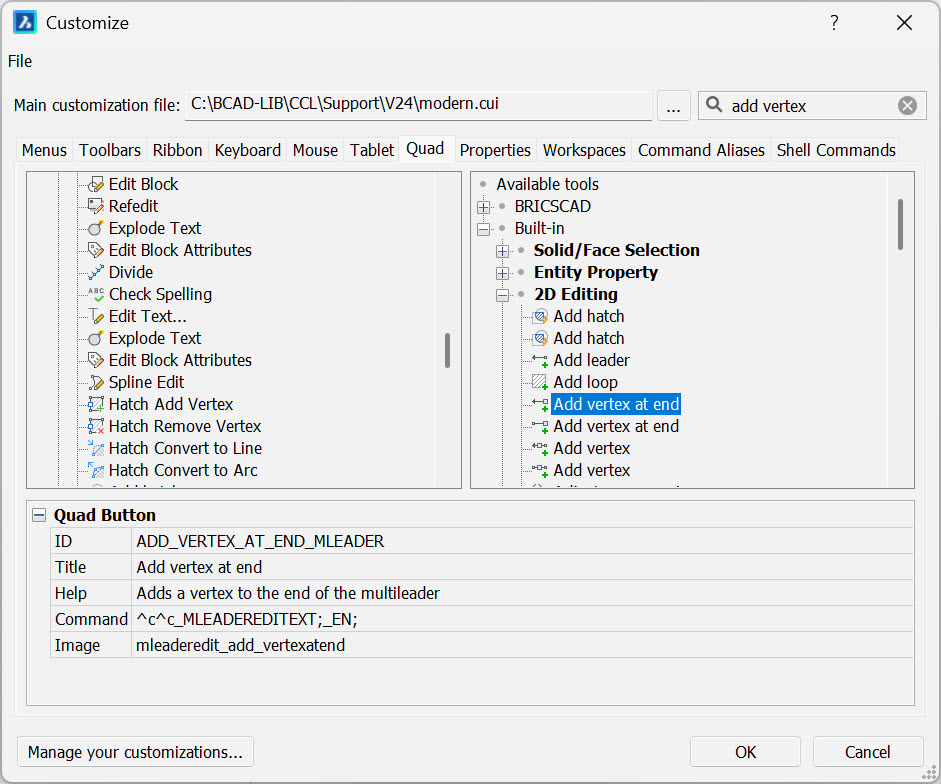Image resolution: width=941 pixels, height=784 pixels.
Task: Switch to the Menus tab
Action: tap(44, 150)
